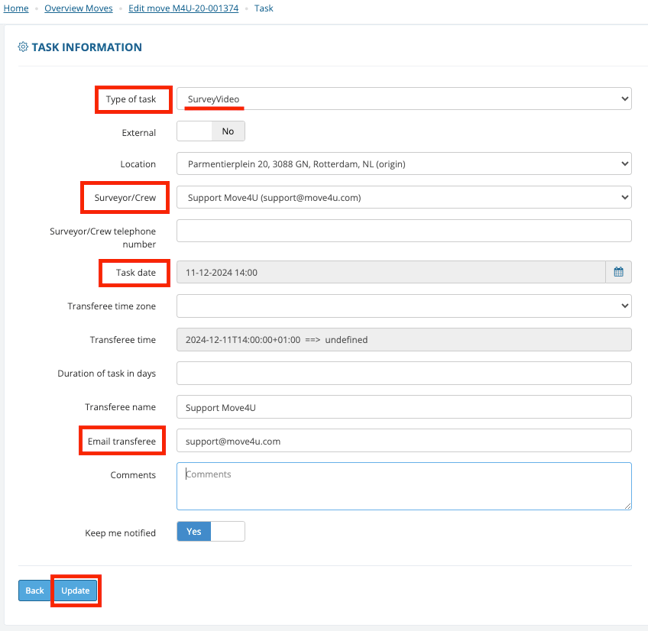Click the Back button
Image resolution: width=648 pixels, height=631 pixels.
pyautogui.click(x=35, y=591)
